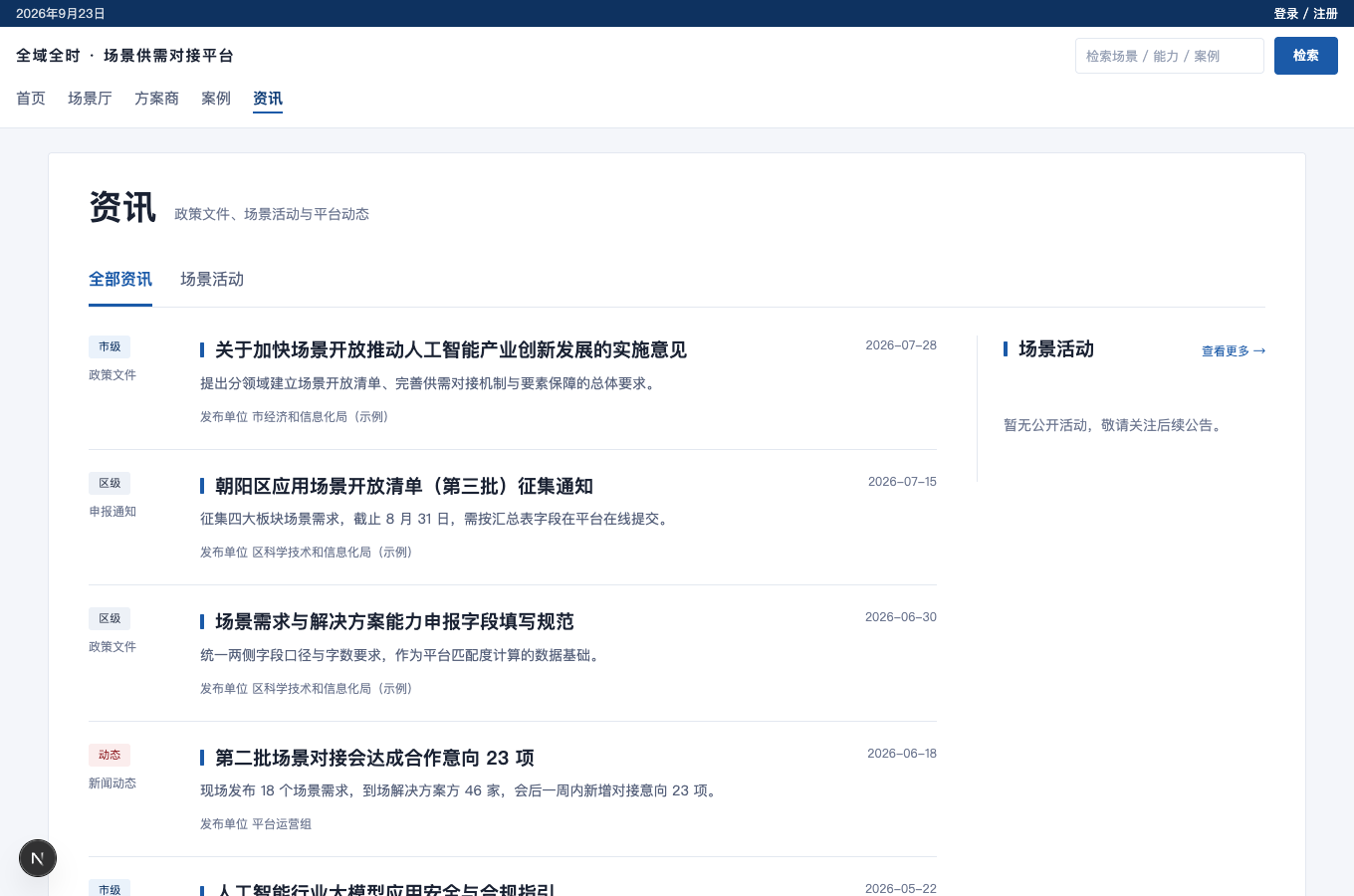Click the 区级 tag beside 朝阳区应用场景 article
Image resolution: width=1354 pixels, height=896 pixels.
(x=110, y=483)
